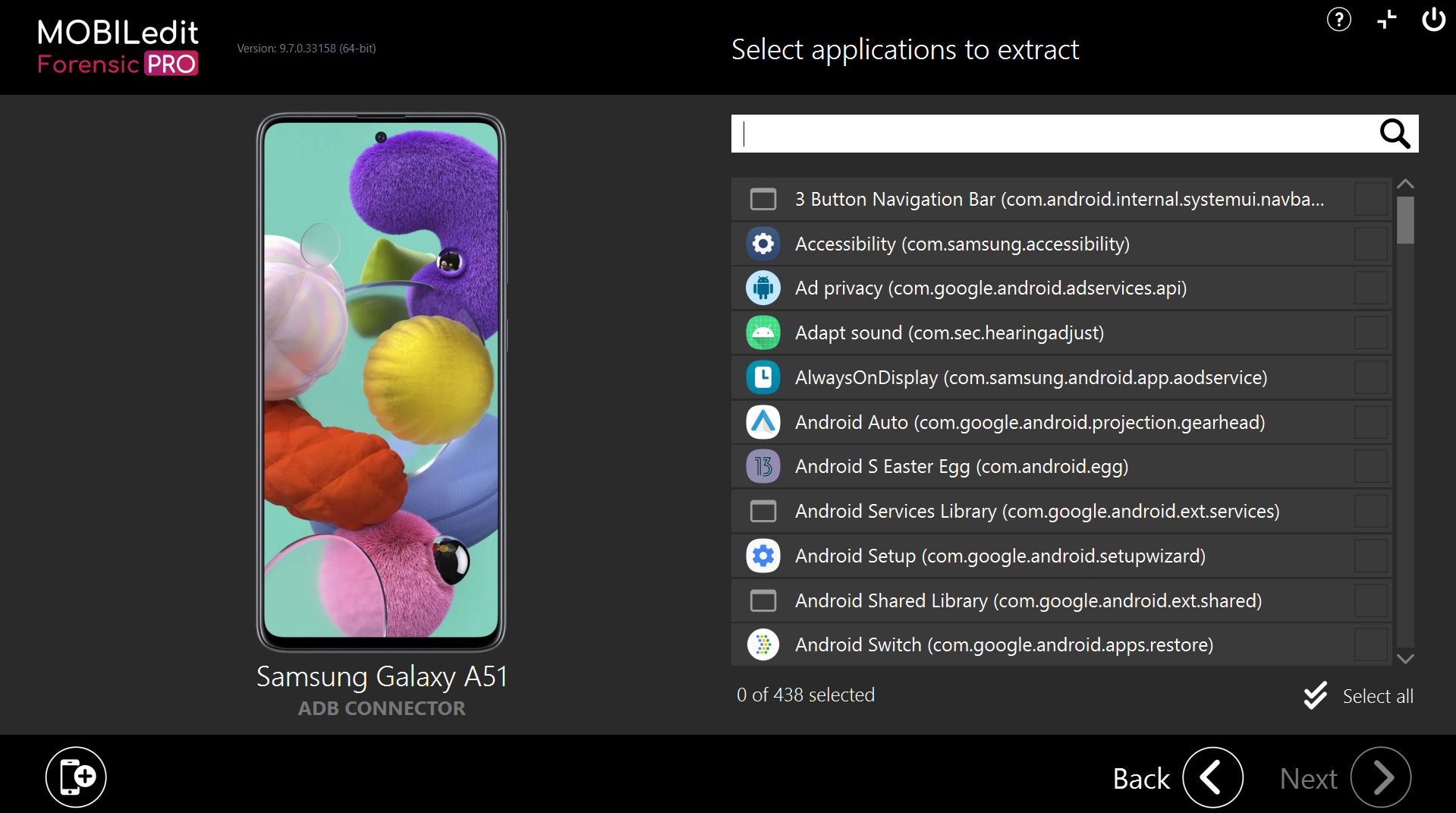
Task: Select Android Services Library entry
Action: coord(1036,511)
